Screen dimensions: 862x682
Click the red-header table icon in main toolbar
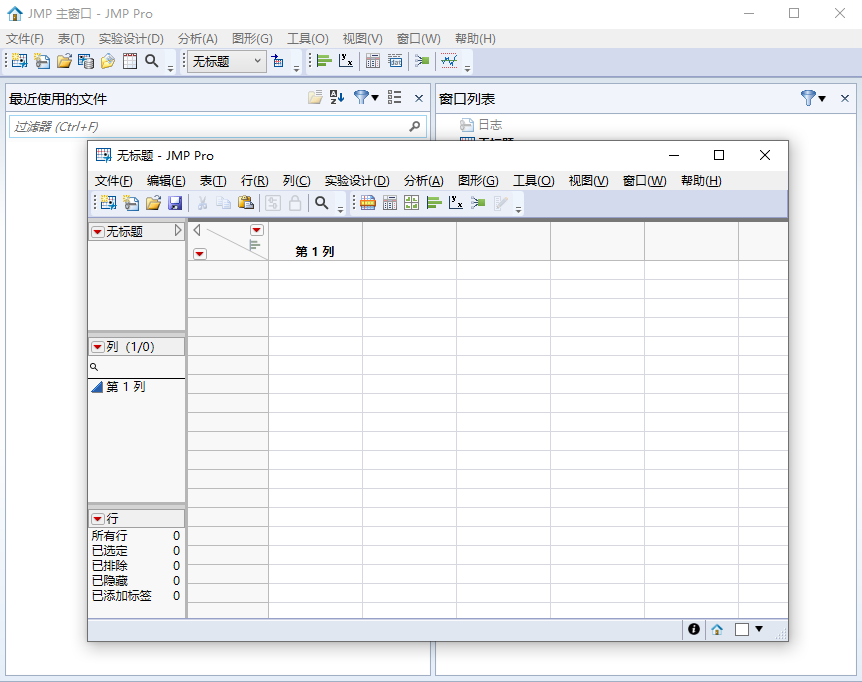[130, 61]
